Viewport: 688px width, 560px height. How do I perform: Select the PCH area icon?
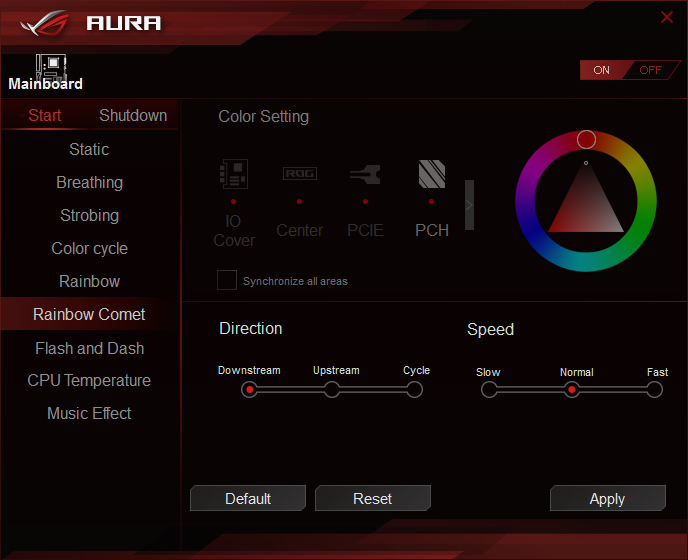[x=432, y=174]
